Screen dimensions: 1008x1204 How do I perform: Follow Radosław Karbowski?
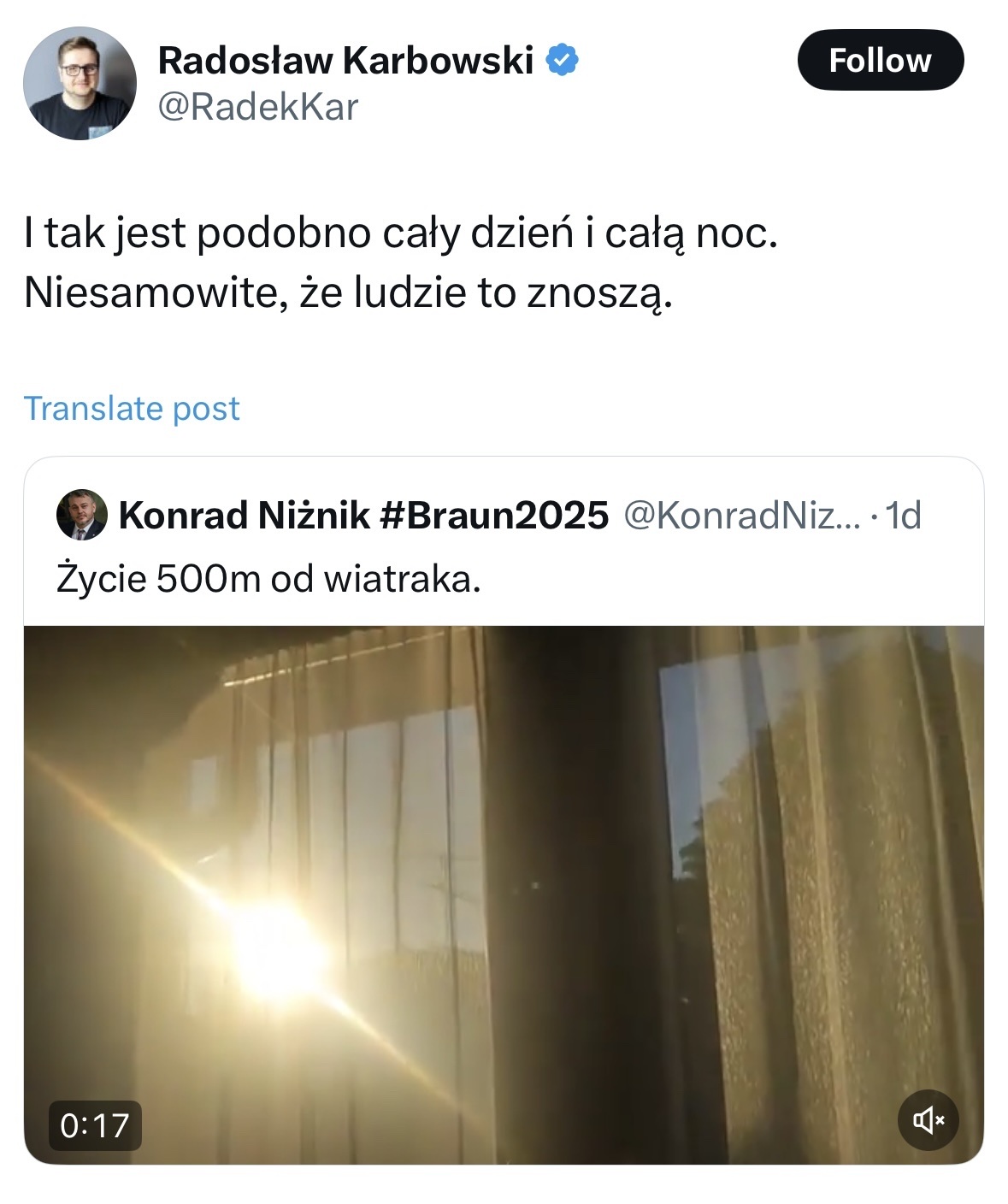coord(880,60)
